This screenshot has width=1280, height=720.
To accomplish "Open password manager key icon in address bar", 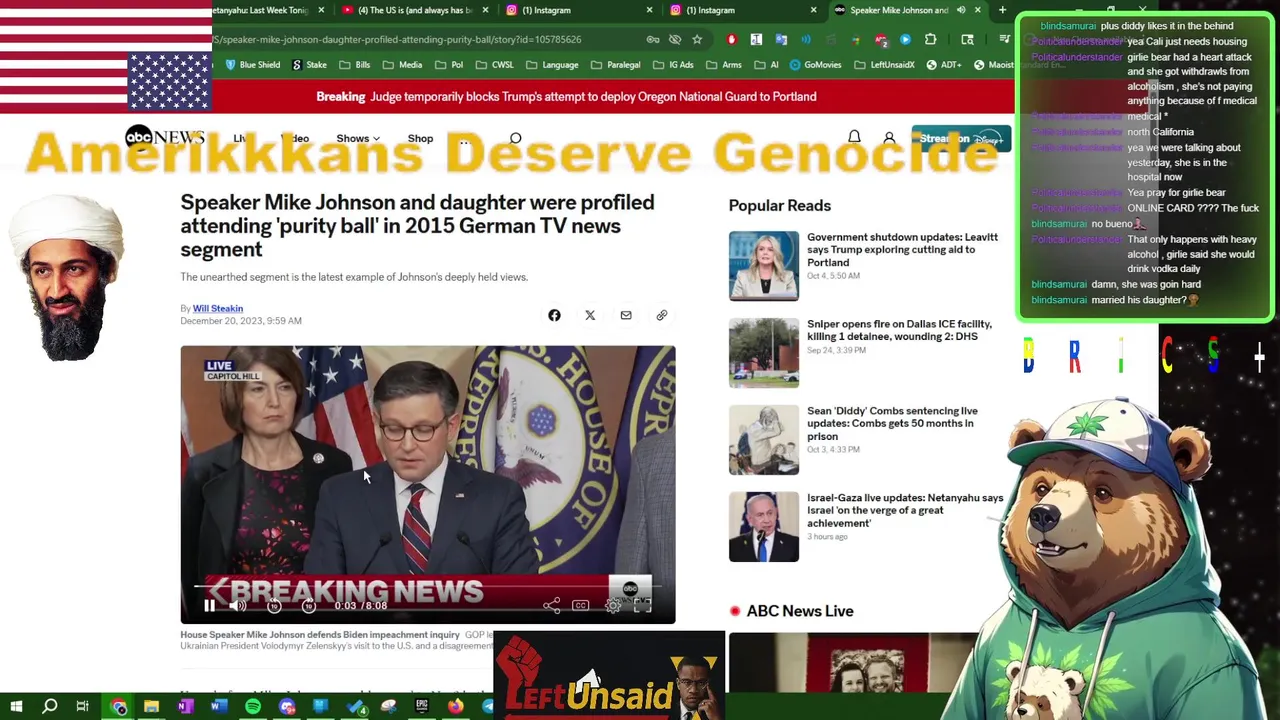I will pos(653,39).
